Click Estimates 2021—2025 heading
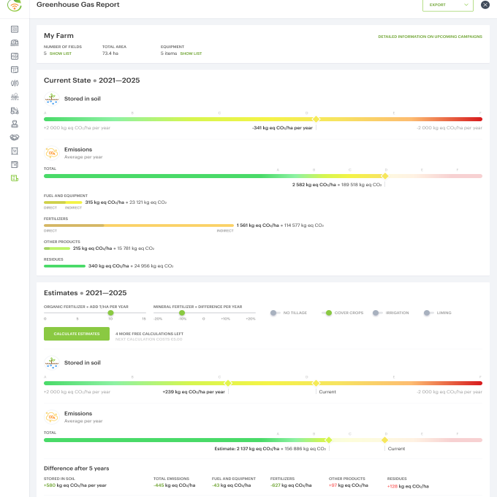Screen dimensions: 497x497 click(85, 293)
